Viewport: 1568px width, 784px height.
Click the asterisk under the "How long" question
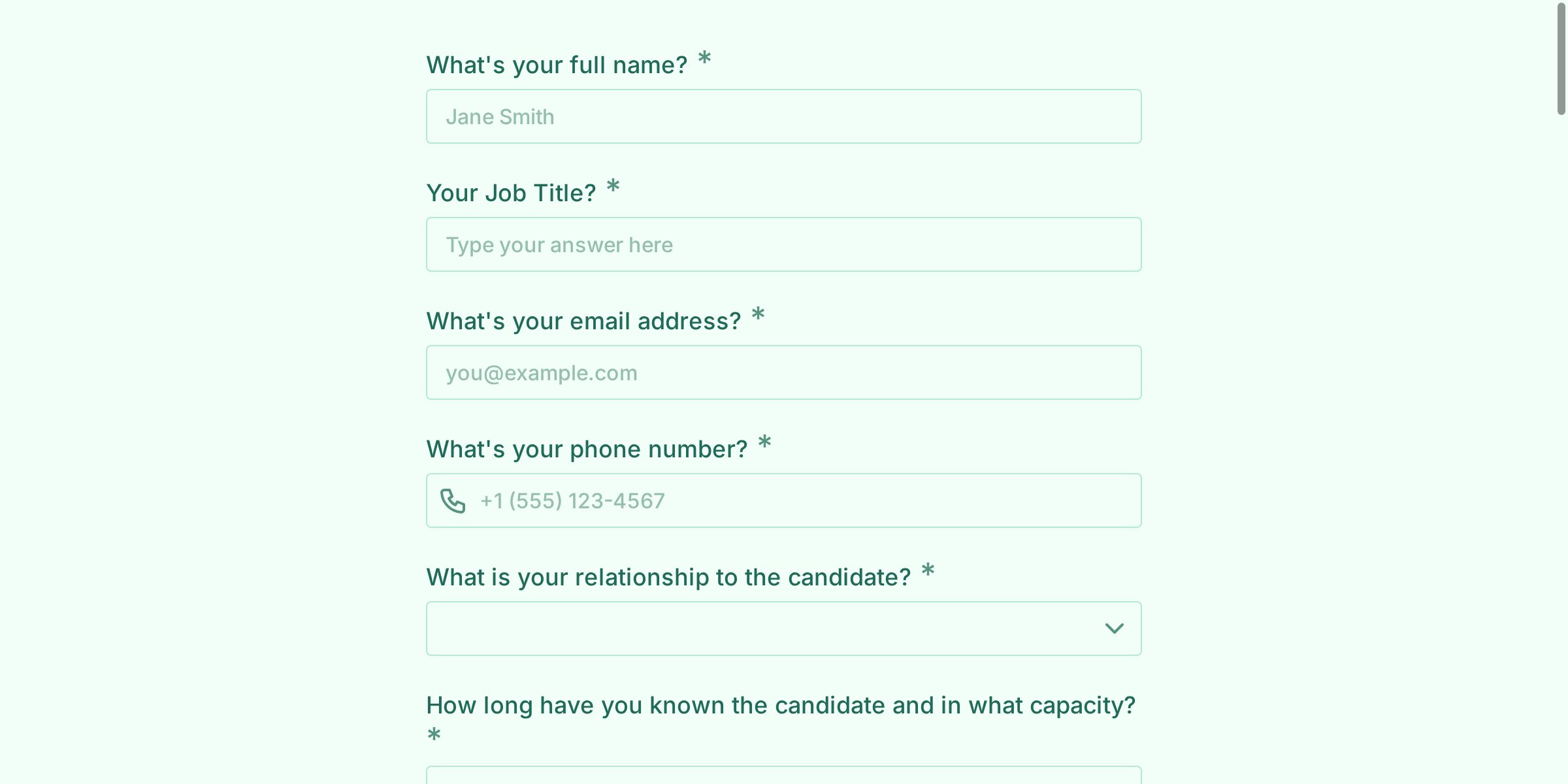(434, 735)
